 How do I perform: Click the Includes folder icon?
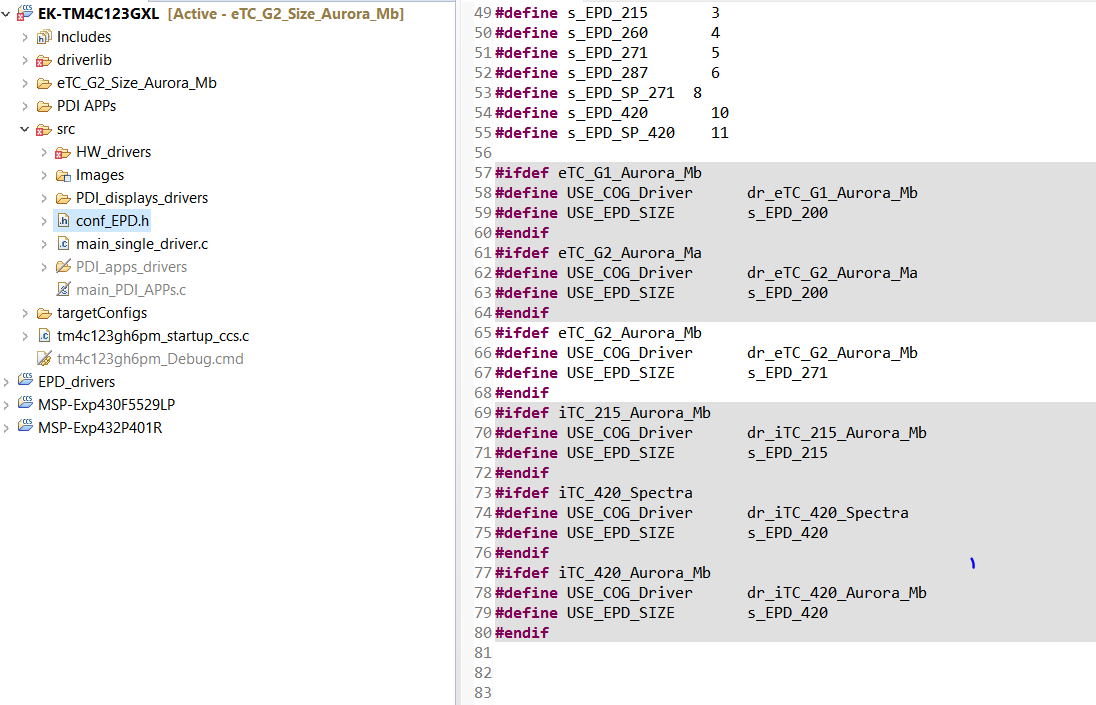coord(44,37)
